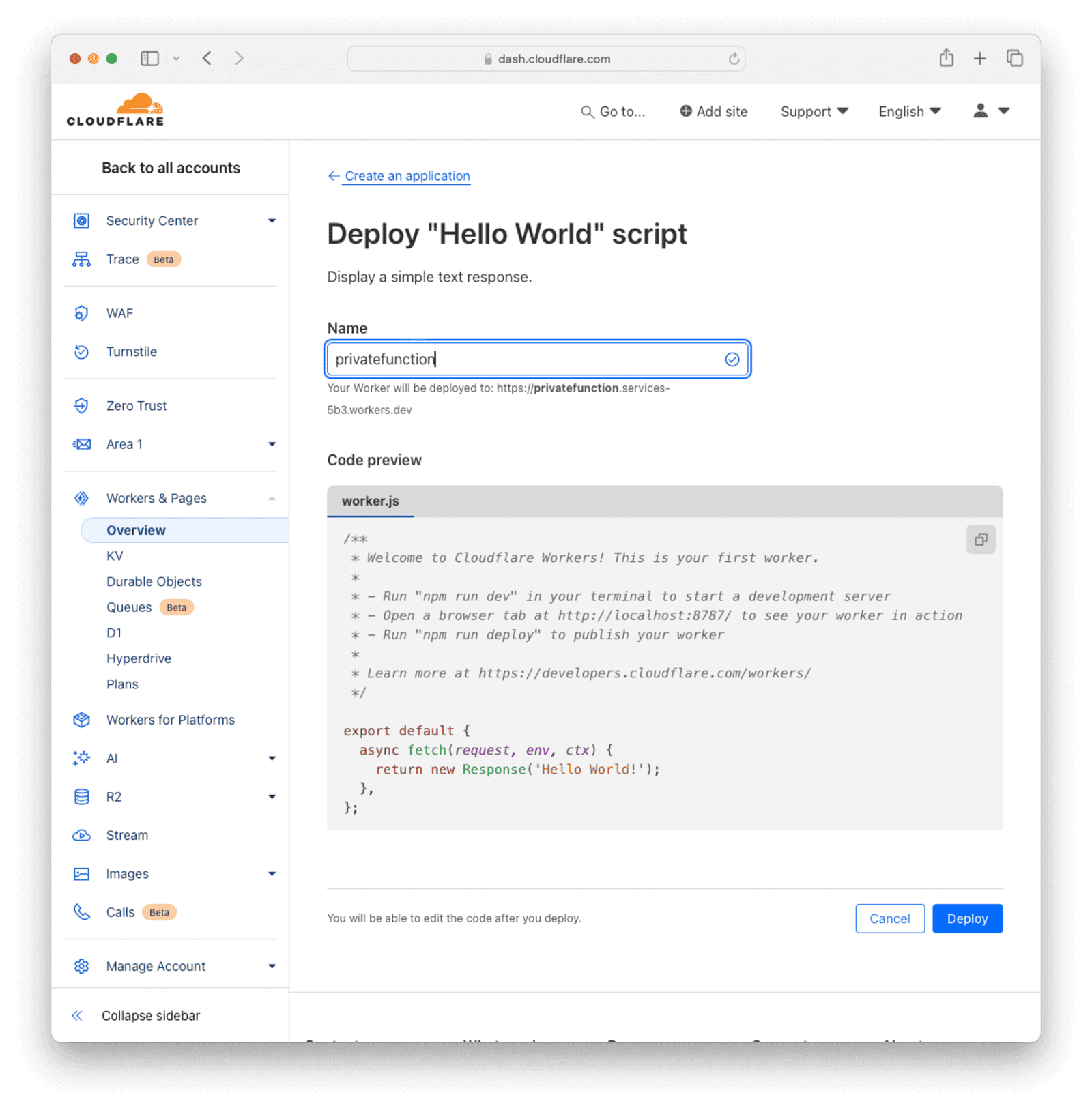
Task: Expand the R2 section
Action: [272, 797]
